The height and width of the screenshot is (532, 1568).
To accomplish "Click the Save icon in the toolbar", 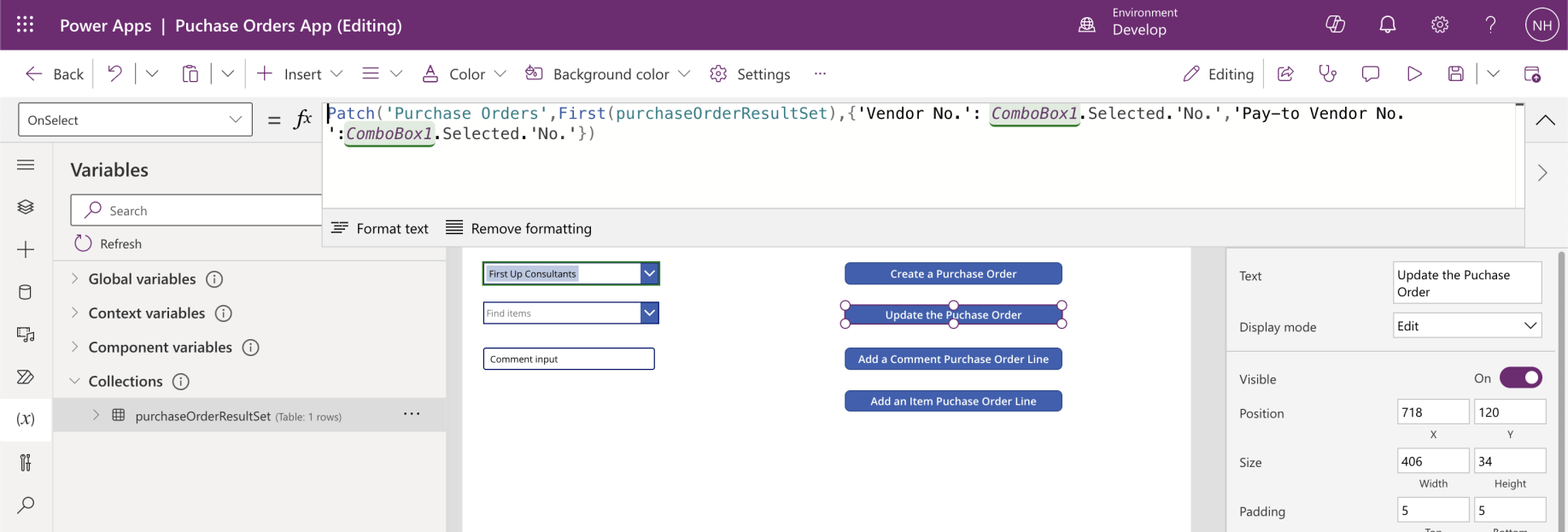I will point(1456,74).
